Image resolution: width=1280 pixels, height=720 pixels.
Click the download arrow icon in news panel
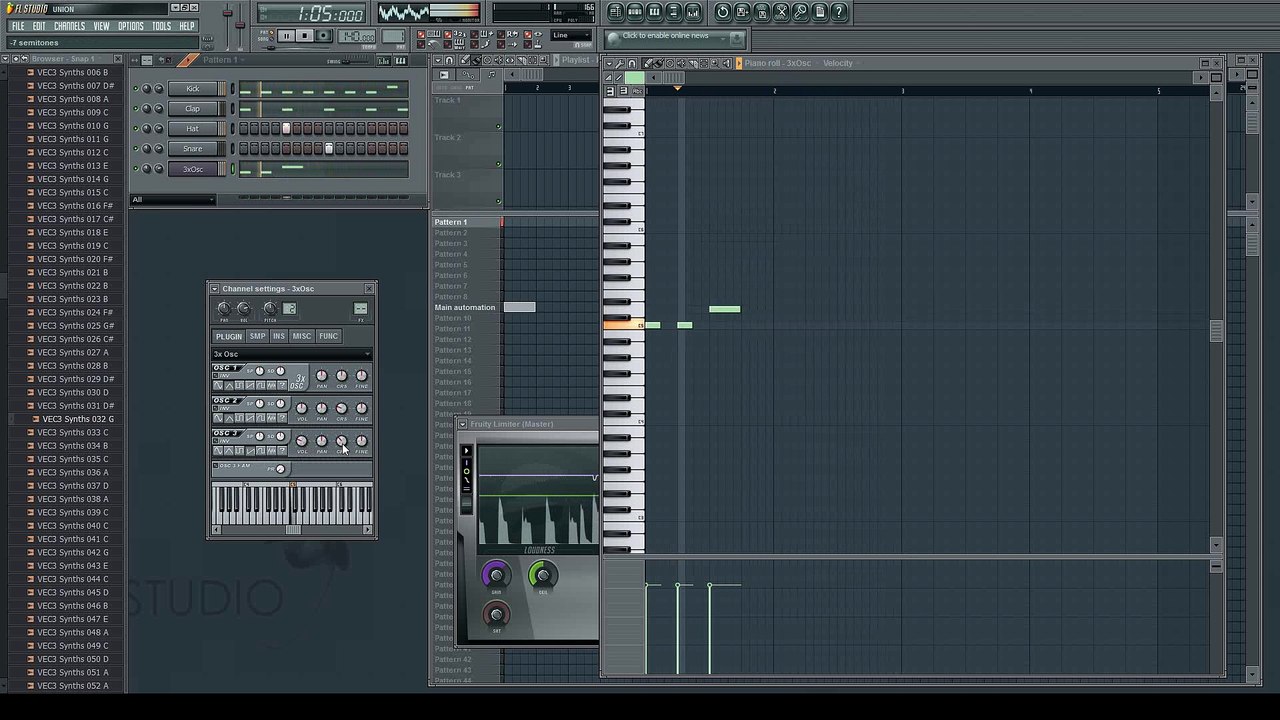tap(737, 38)
